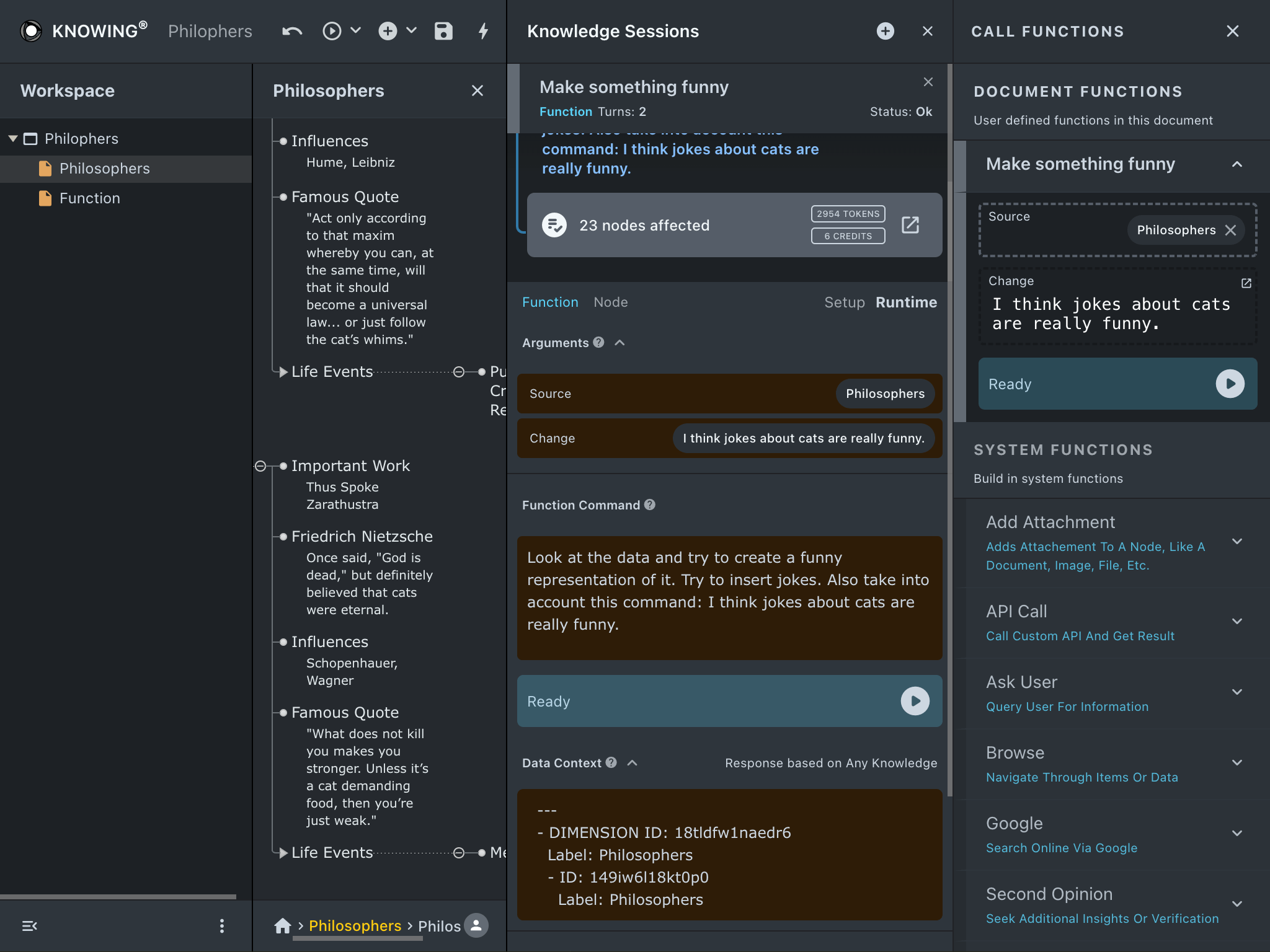Viewport: 1270px width, 952px height.
Task: Click the save disk icon
Action: tap(443, 31)
